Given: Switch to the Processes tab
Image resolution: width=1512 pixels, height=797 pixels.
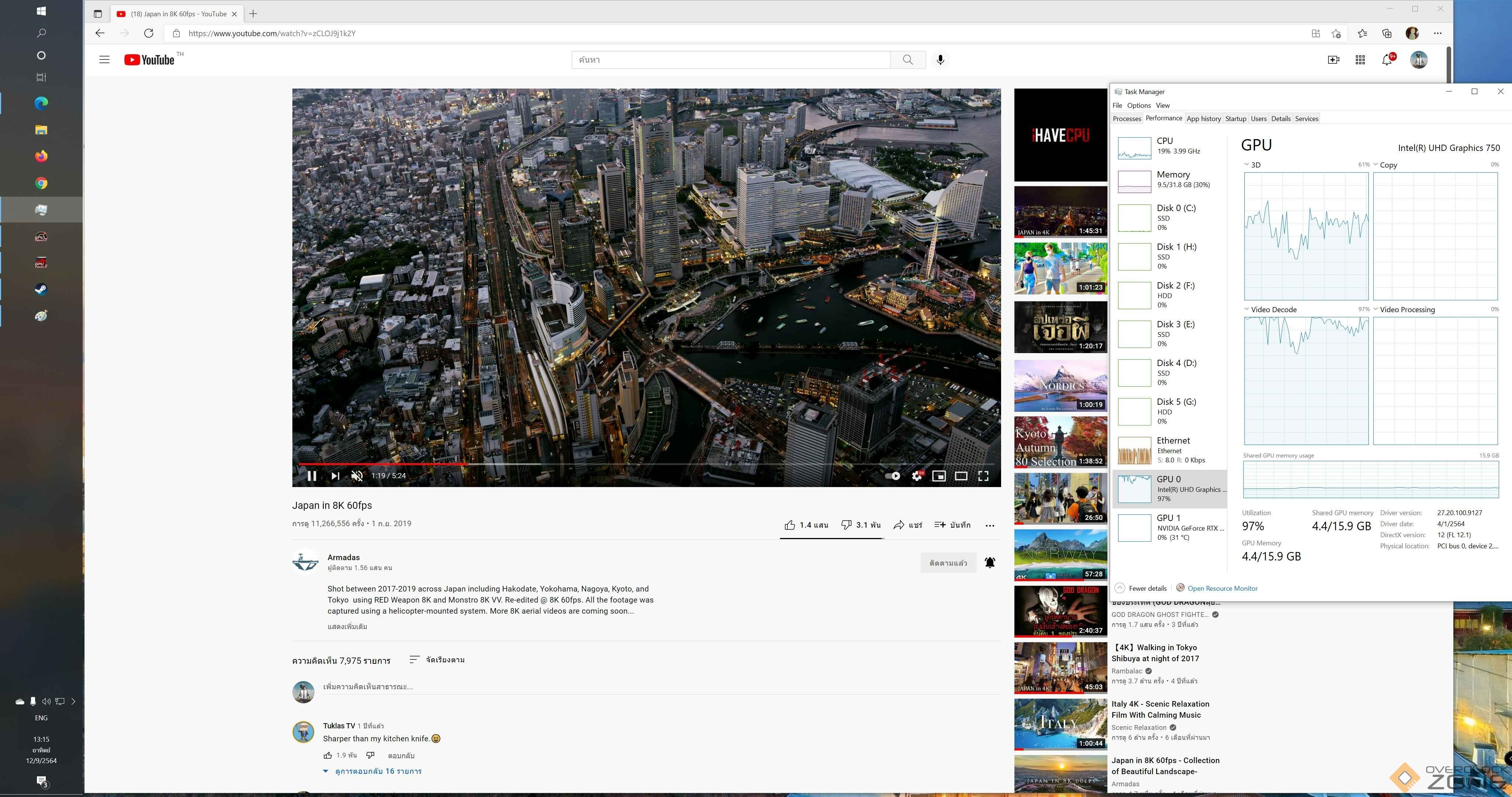Looking at the screenshot, I should tap(1126, 118).
